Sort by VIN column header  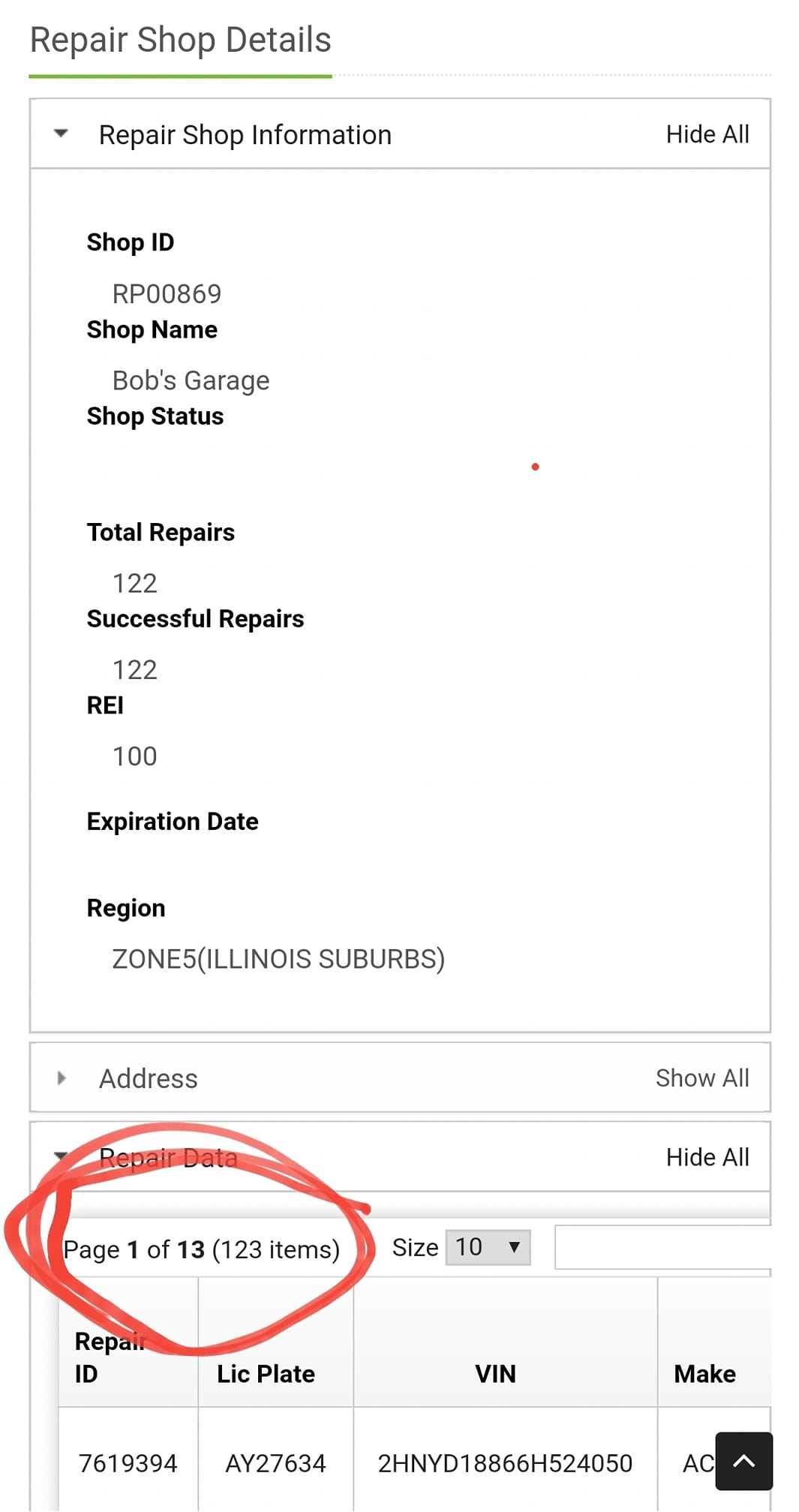coord(495,1373)
